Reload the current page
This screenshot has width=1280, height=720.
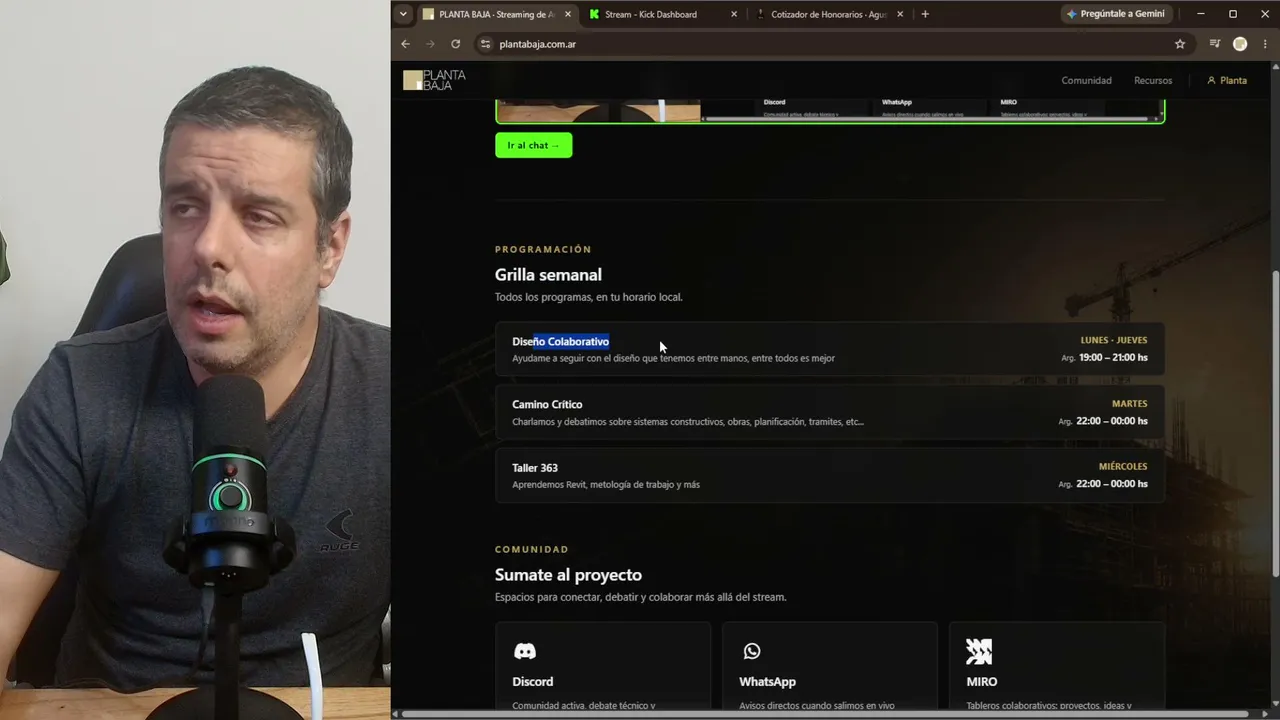point(455,44)
